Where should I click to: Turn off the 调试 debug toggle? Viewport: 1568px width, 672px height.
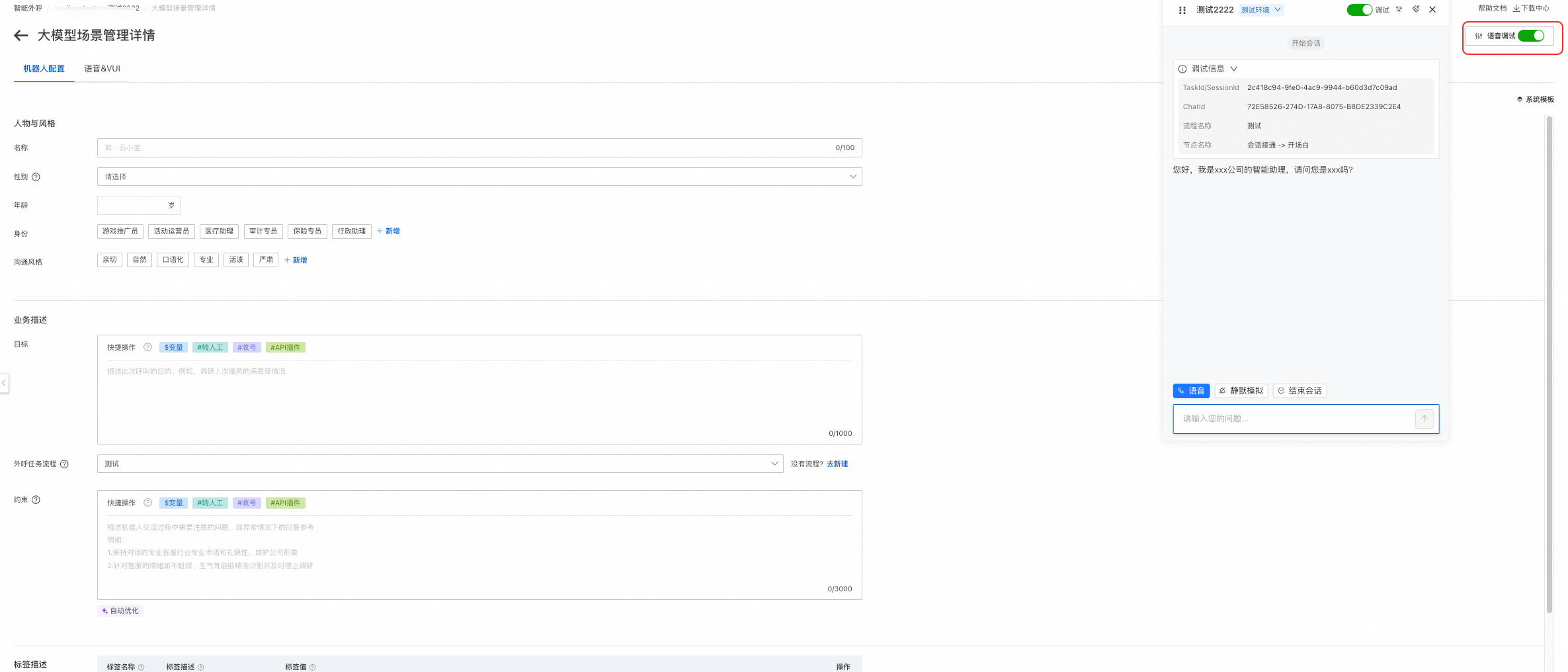click(x=1360, y=10)
